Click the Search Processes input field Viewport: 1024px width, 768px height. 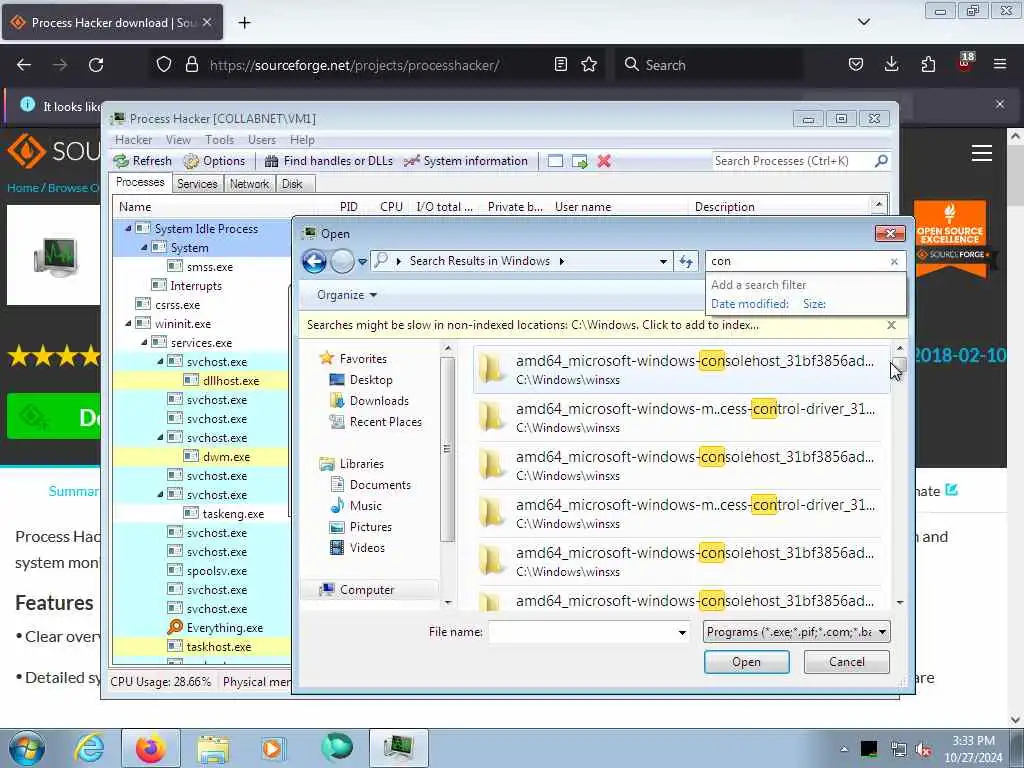coord(792,161)
